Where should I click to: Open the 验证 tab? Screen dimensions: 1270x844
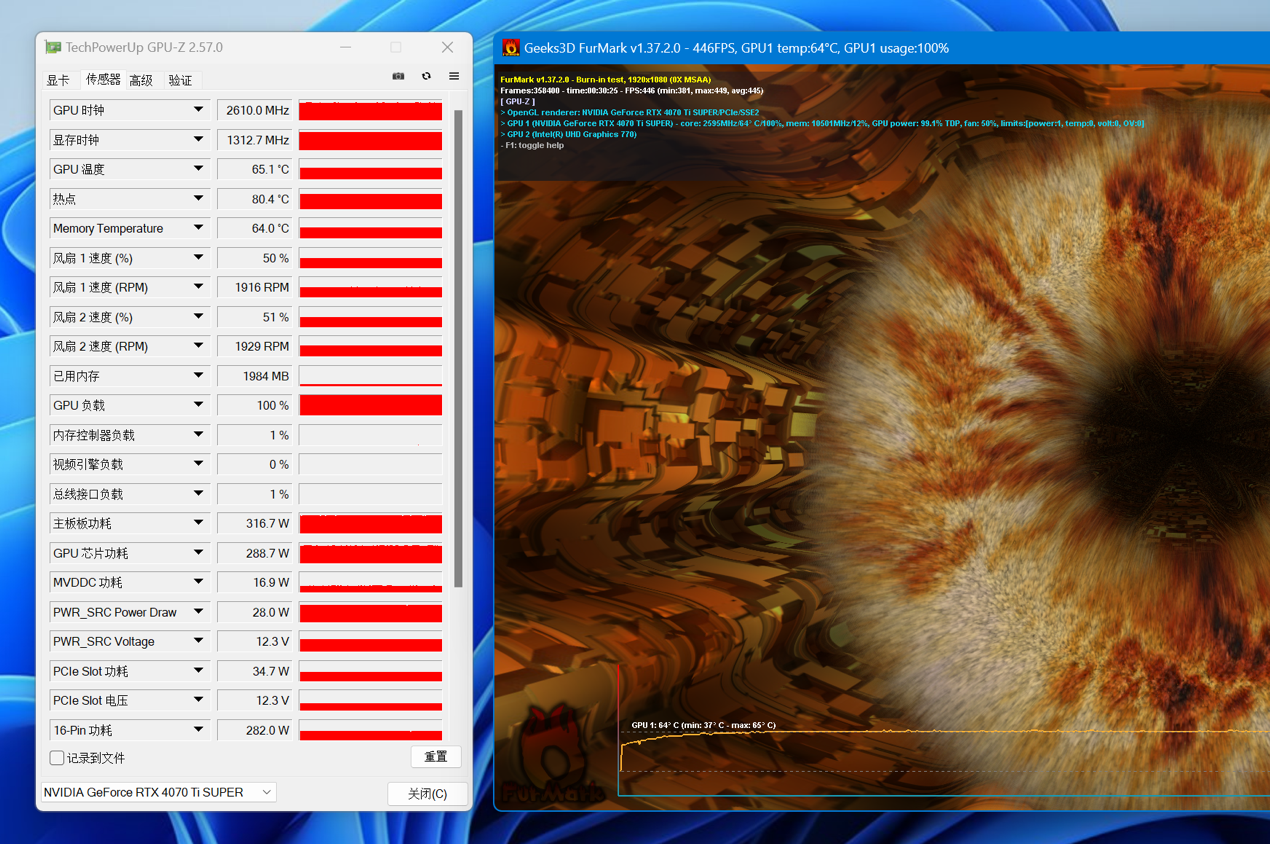[180, 80]
